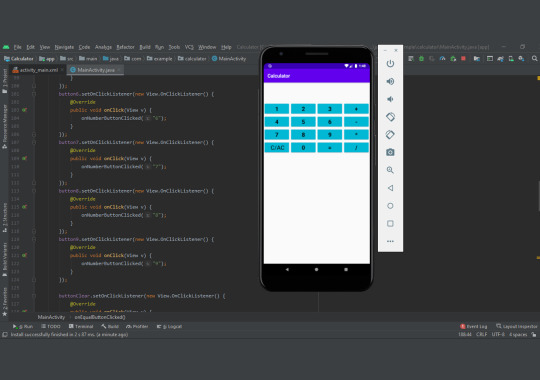The width and height of the screenshot is (540, 380).
Task: Click the emulator zoom magnifier icon
Action: [x=390, y=170]
